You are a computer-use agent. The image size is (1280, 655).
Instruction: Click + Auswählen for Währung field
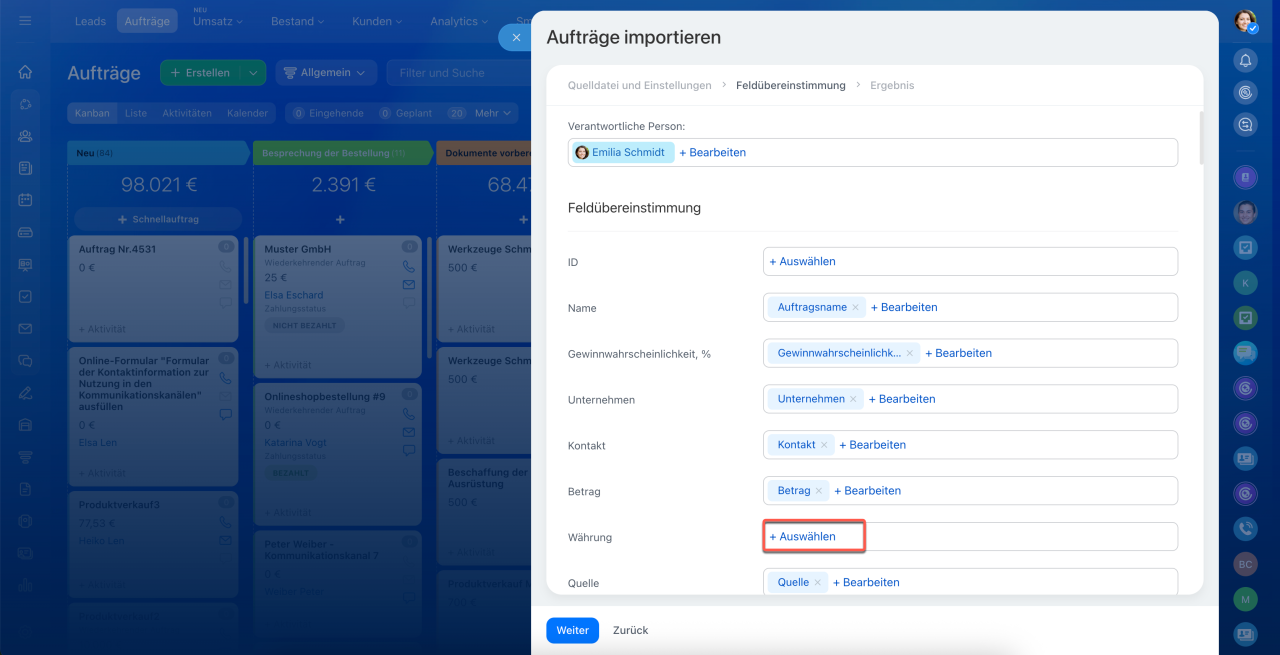[x=802, y=537]
